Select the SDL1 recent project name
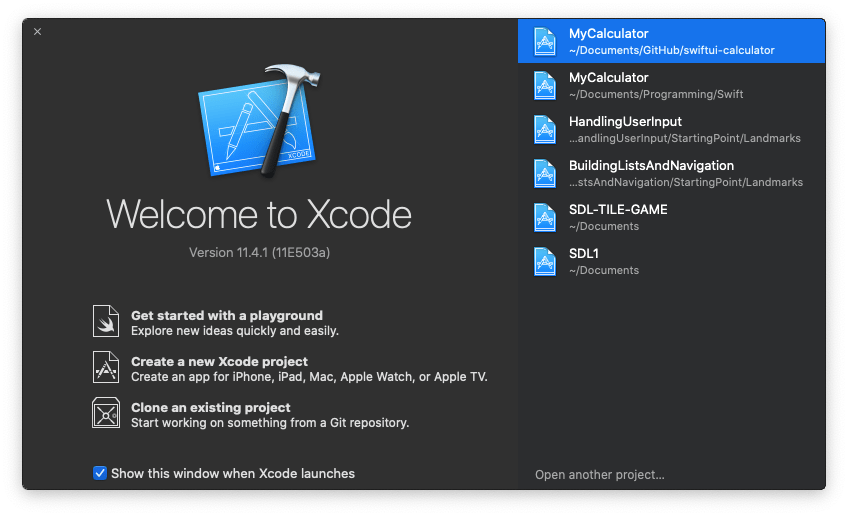This screenshot has width=848, height=516. (x=584, y=253)
